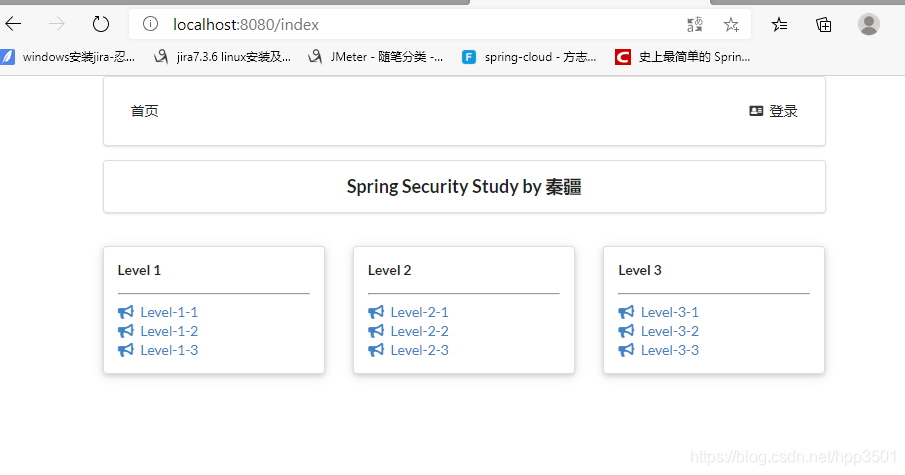This screenshot has height=475, width=905.
Task: Click the Level 1 card heading
Action: (x=139, y=270)
